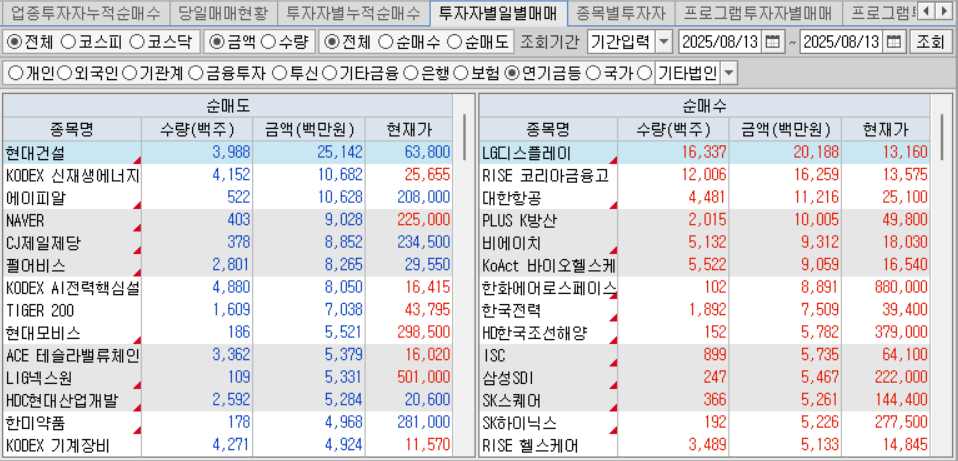Click start date field 2025/08/13
This screenshot has width=958, height=461.
pos(721,42)
